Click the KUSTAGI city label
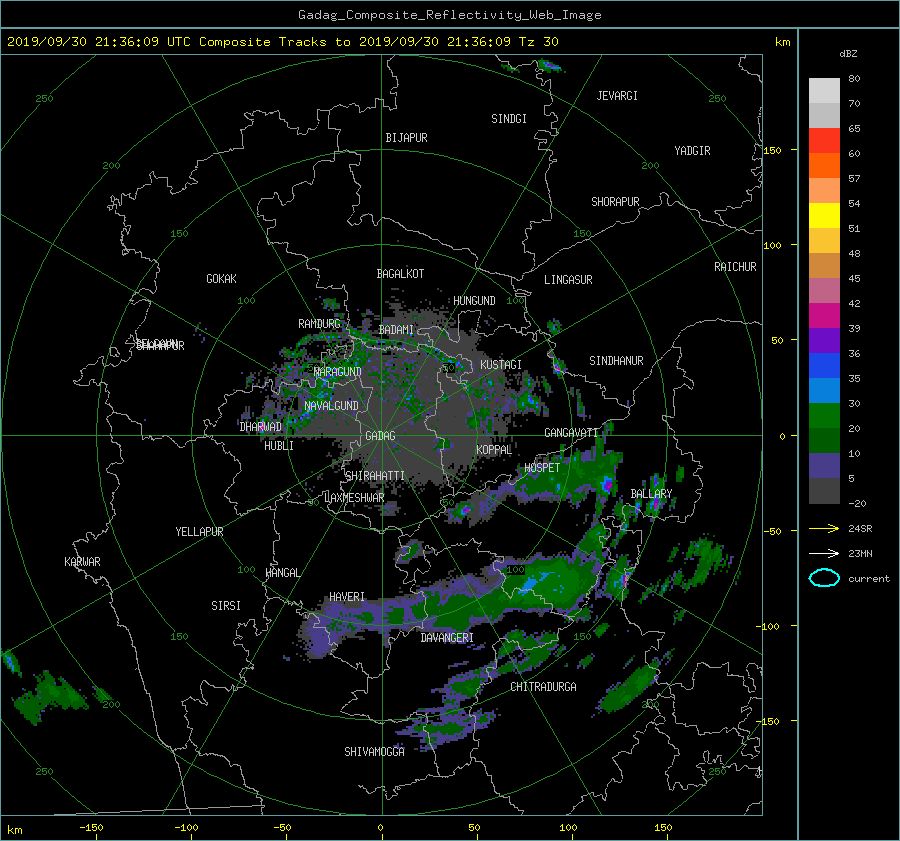 point(501,365)
